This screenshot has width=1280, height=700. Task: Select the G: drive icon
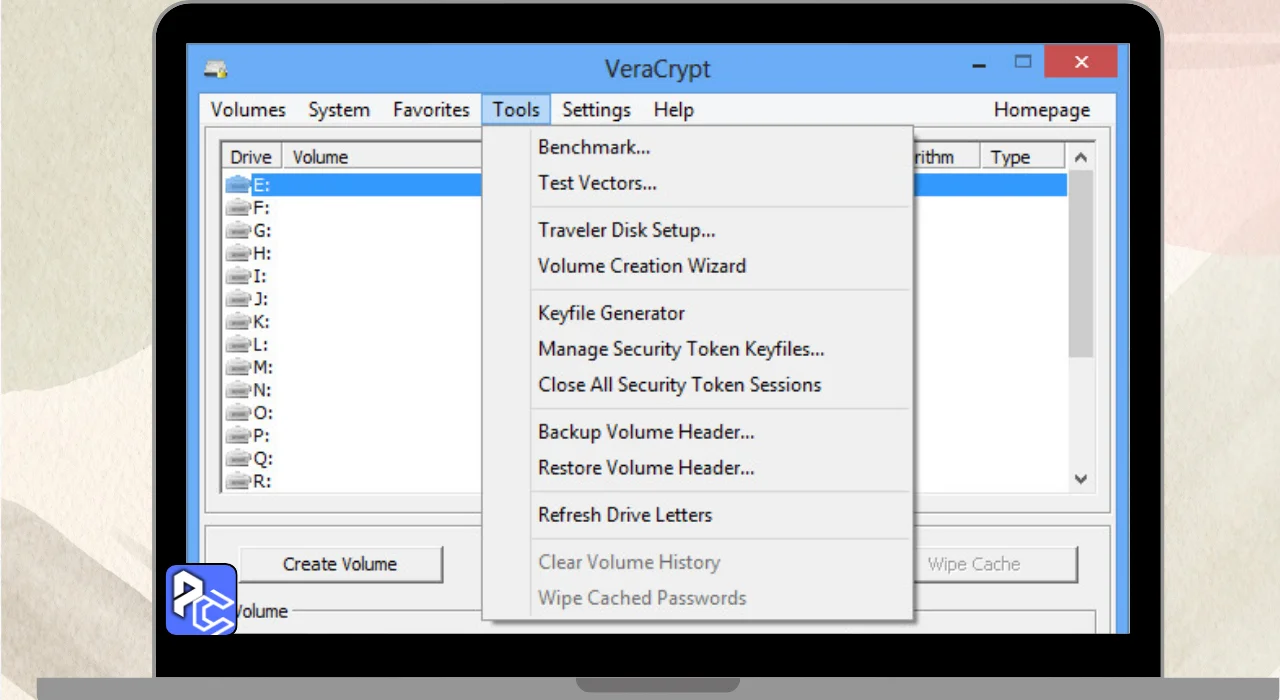(238, 230)
